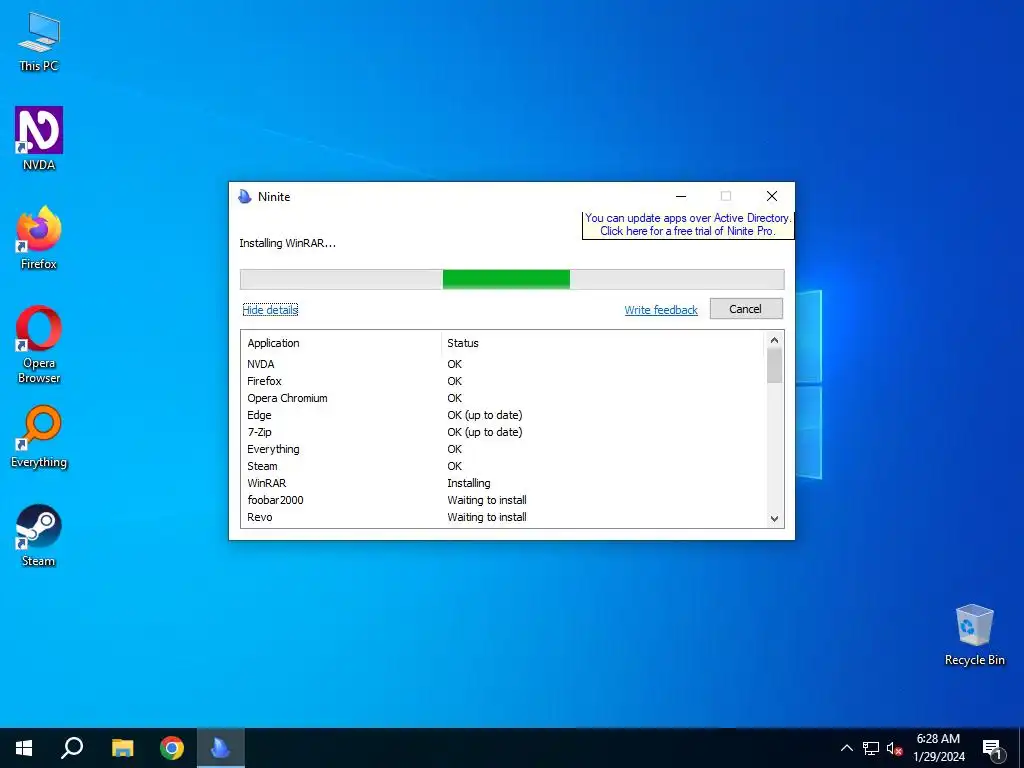Select the Opera Browser desktop shortcut
This screenshot has height=768, width=1024.
pyautogui.click(x=39, y=344)
